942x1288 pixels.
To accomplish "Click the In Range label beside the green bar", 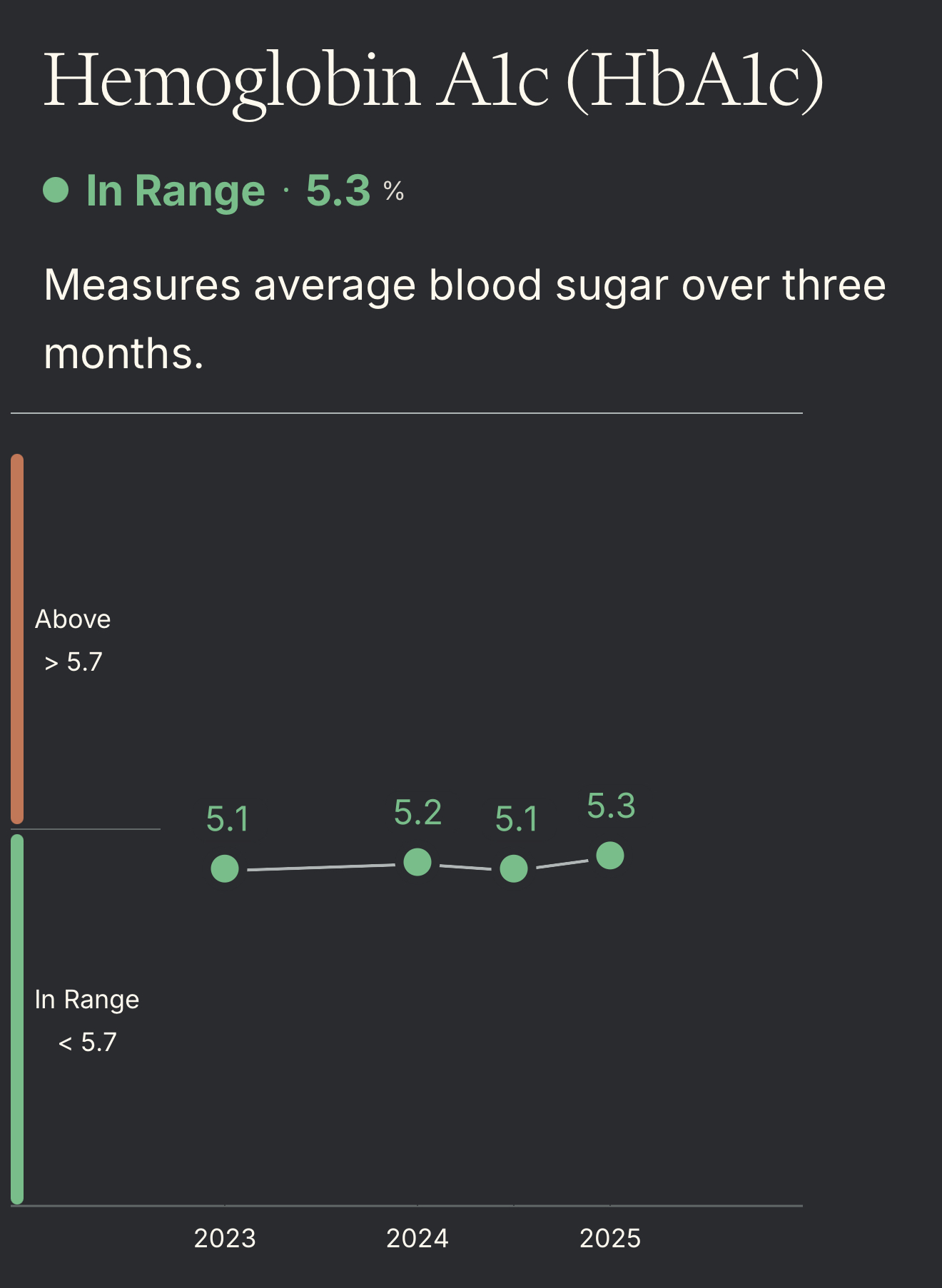I will point(87,1000).
